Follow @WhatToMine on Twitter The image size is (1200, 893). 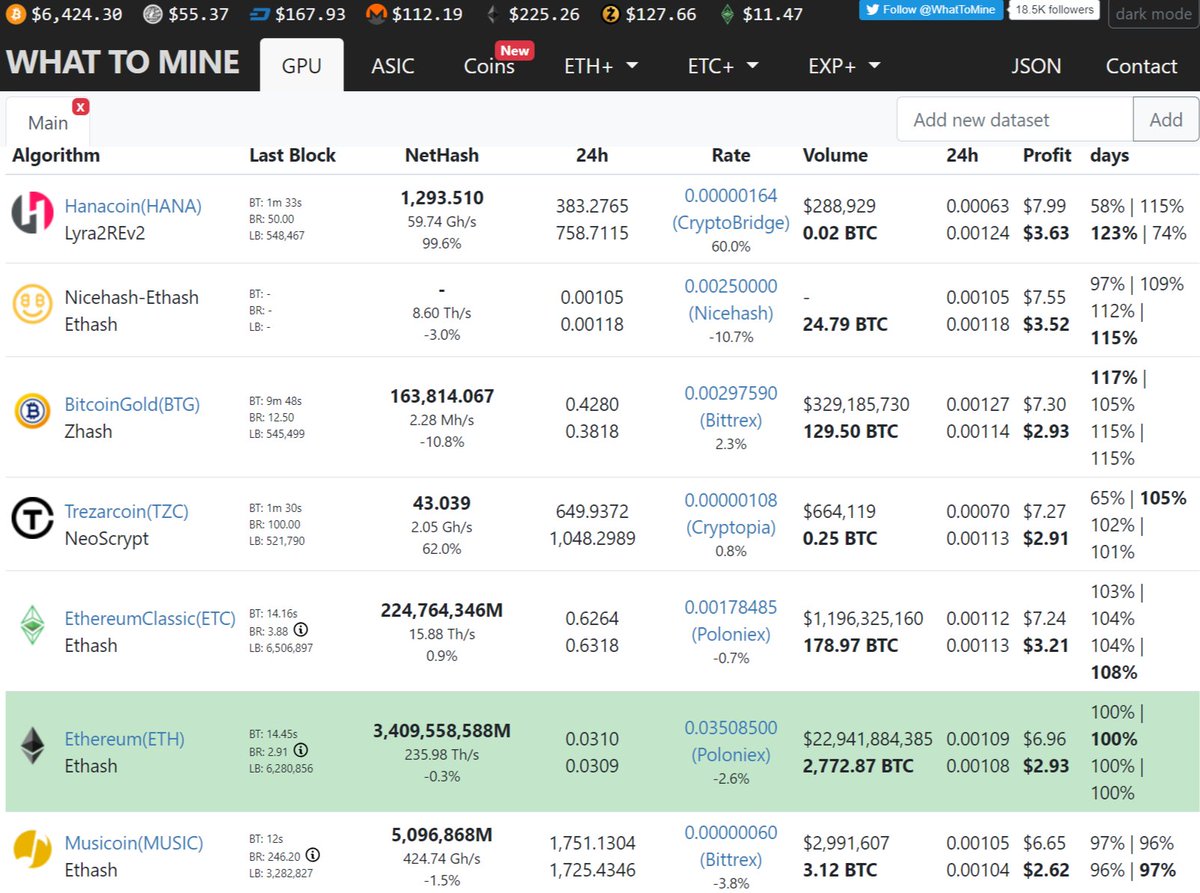(930, 11)
